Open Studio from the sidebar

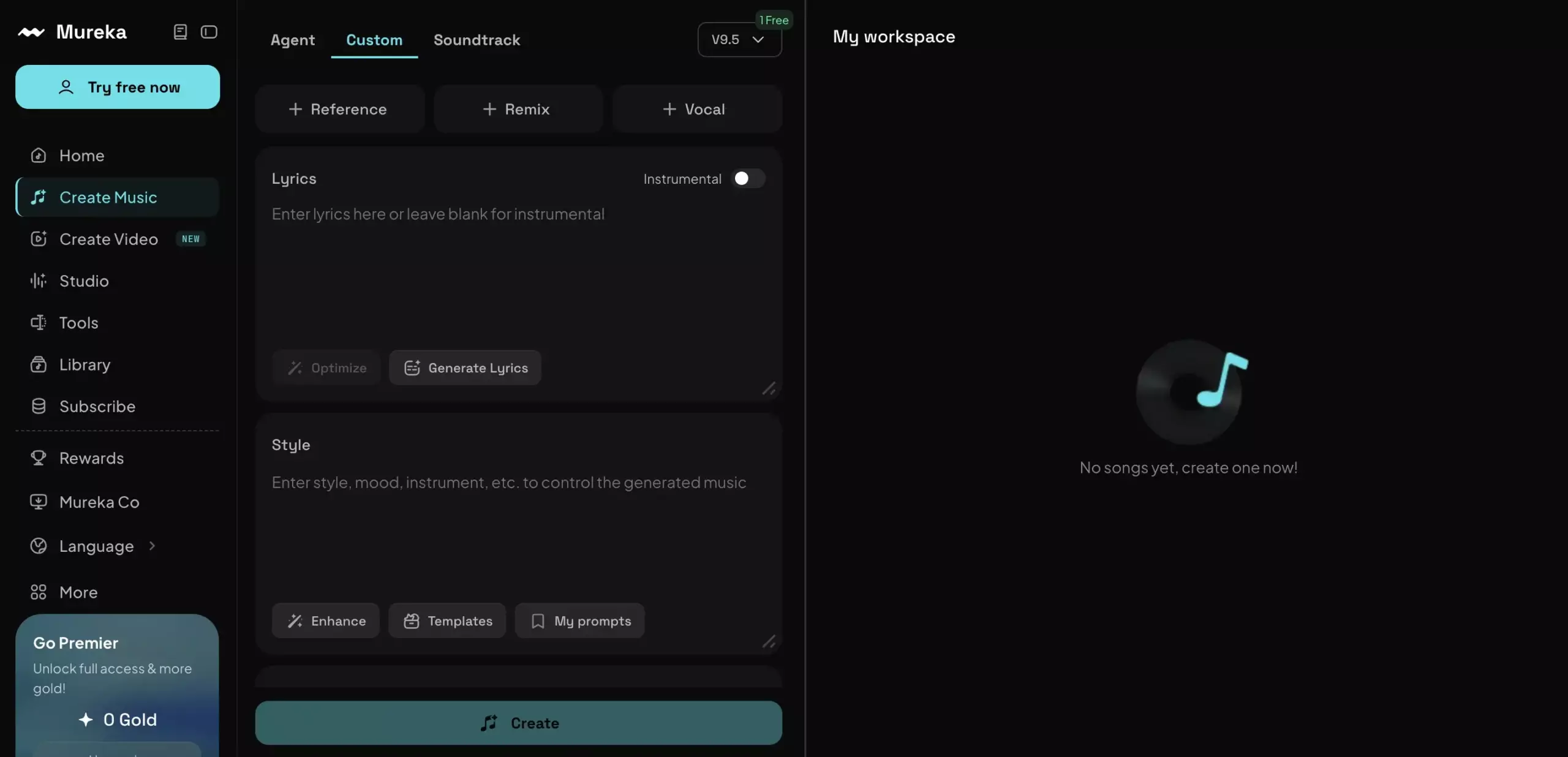pos(117,281)
